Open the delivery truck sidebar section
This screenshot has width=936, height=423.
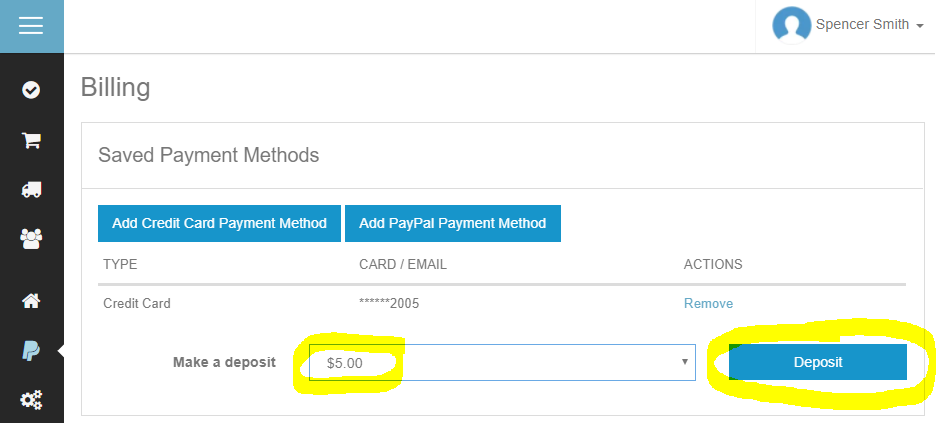point(31,190)
